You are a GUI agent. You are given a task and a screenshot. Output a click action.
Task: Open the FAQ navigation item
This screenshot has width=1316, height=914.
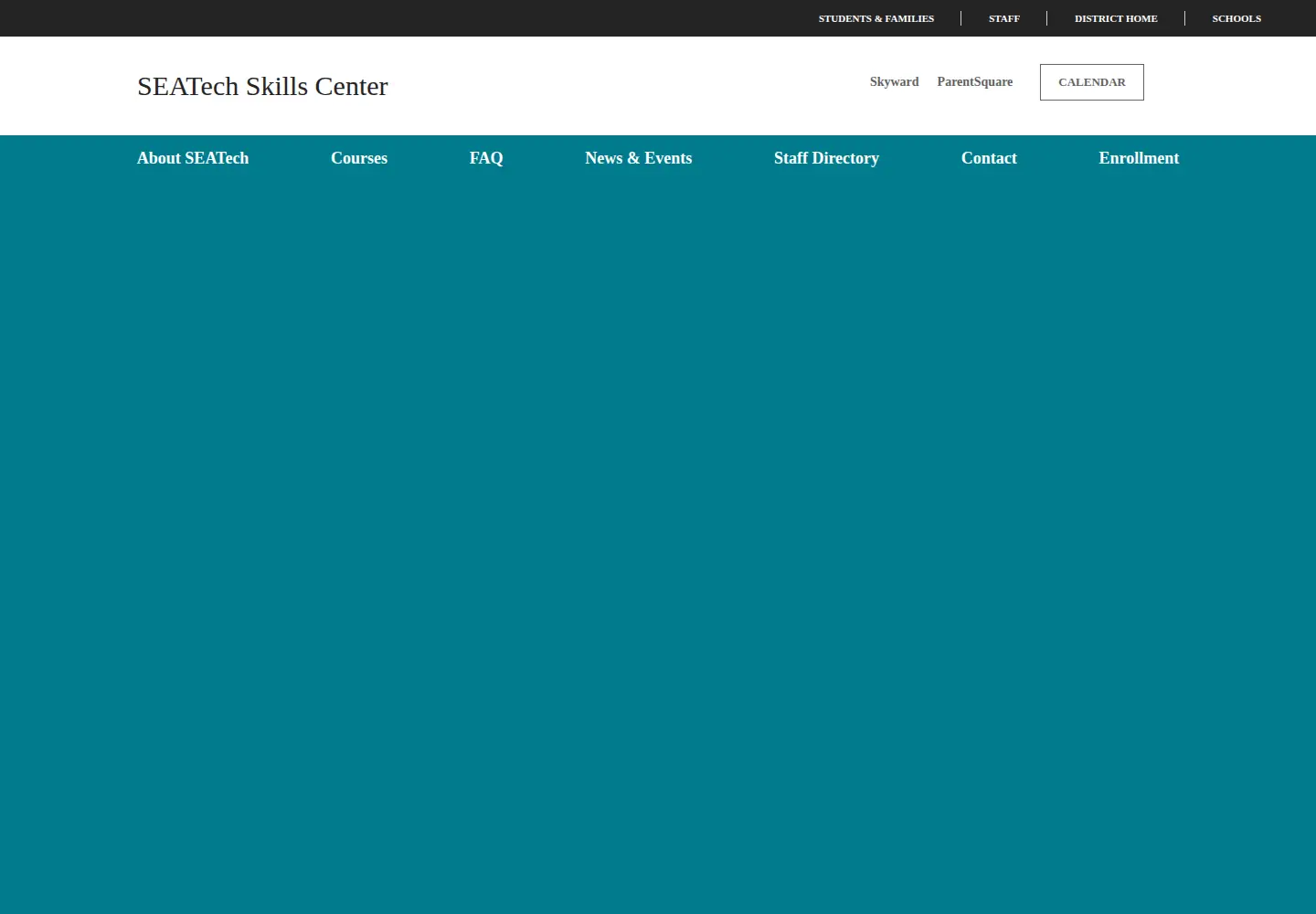point(486,158)
